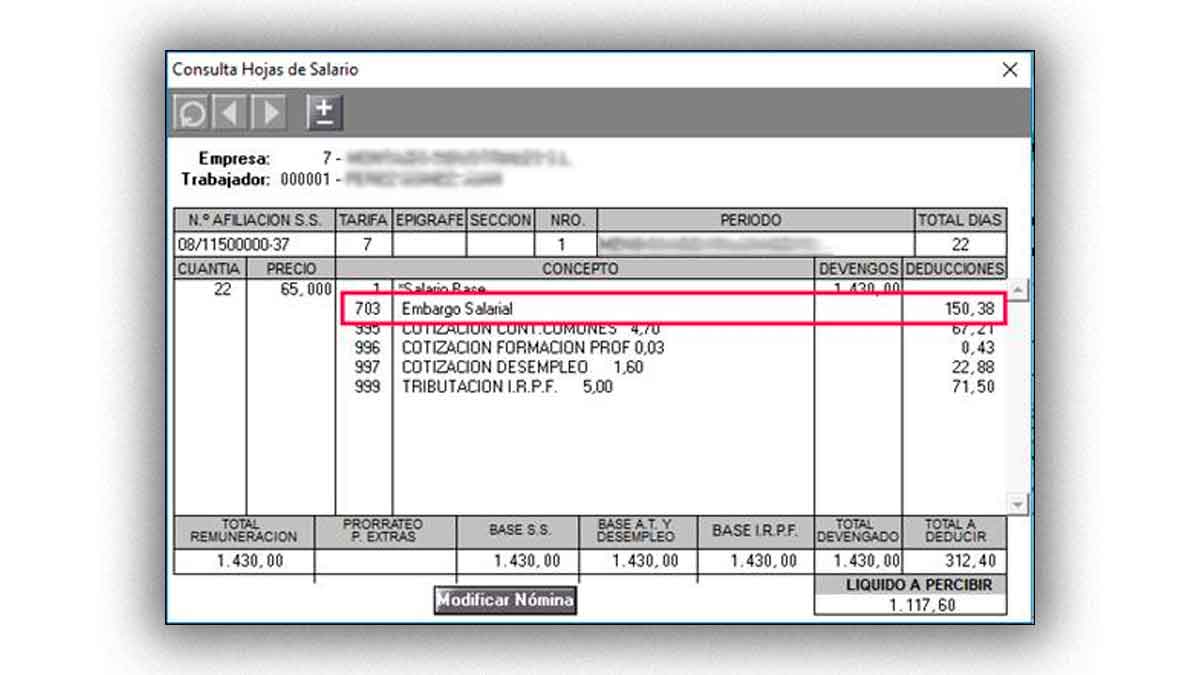Go to the next payslip with right arrow

tap(269, 113)
